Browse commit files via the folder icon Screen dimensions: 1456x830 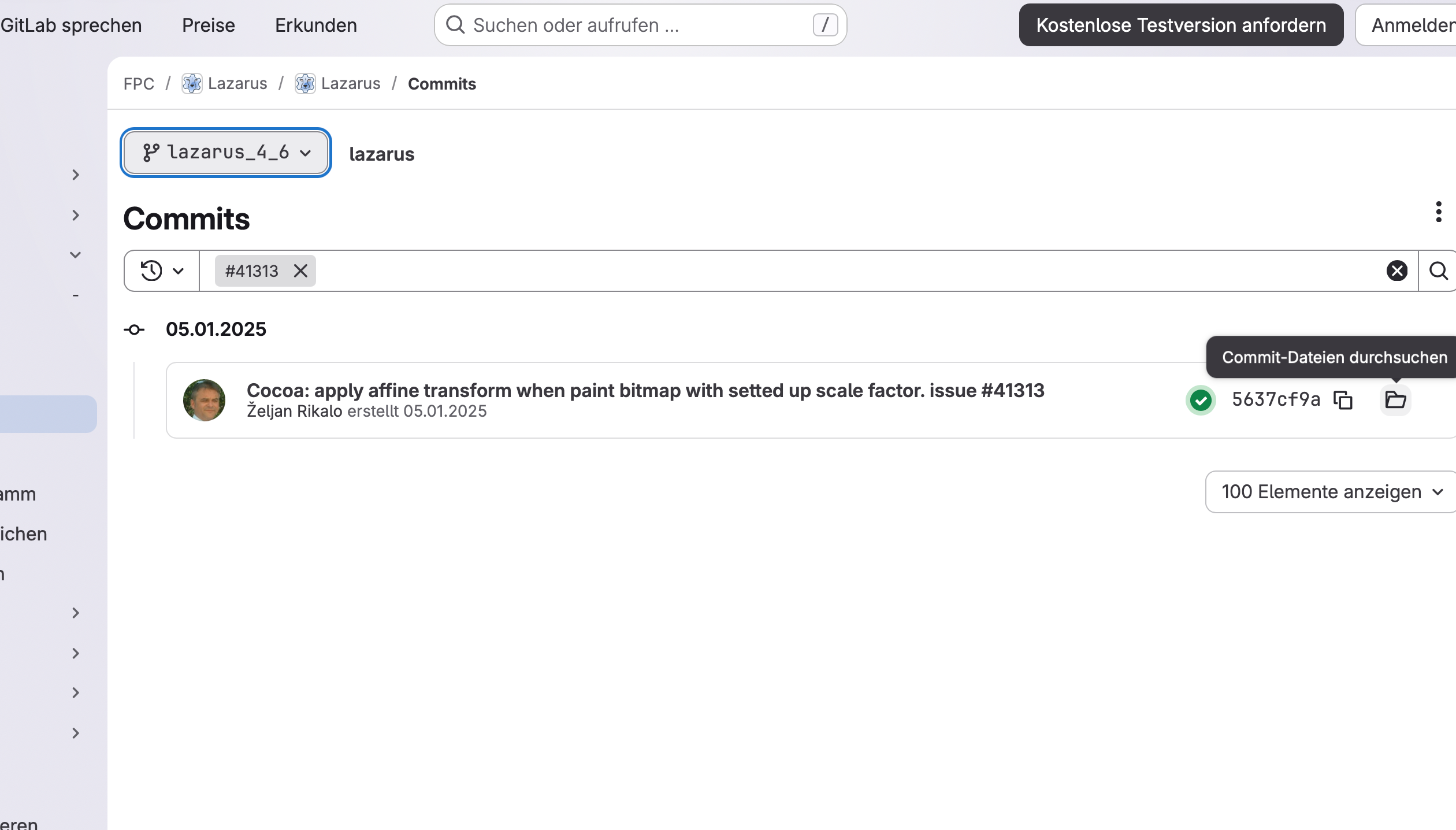(x=1395, y=399)
